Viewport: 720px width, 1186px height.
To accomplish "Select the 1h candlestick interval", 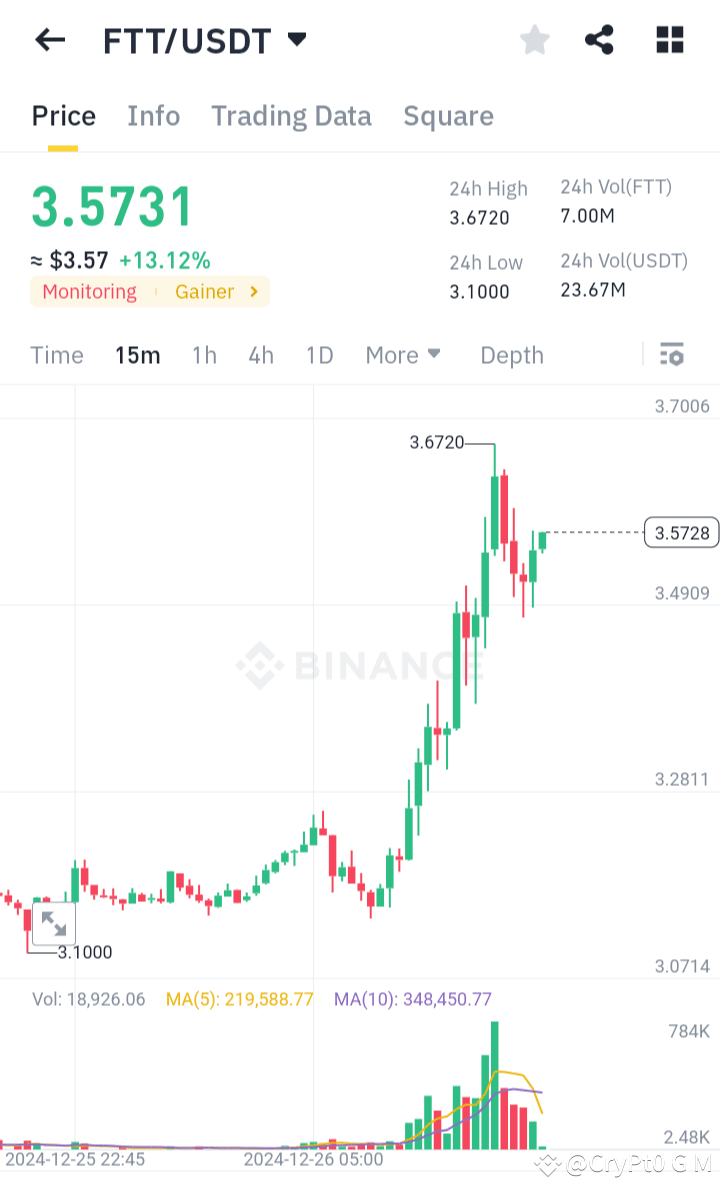I will pyautogui.click(x=204, y=355).
